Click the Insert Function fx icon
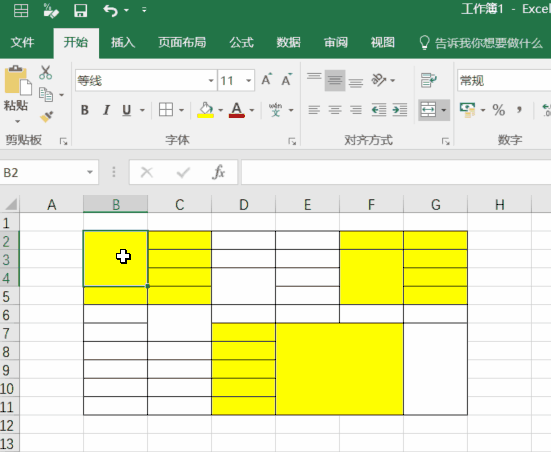Screen dimensions: 551x452 tap(218, 172)
